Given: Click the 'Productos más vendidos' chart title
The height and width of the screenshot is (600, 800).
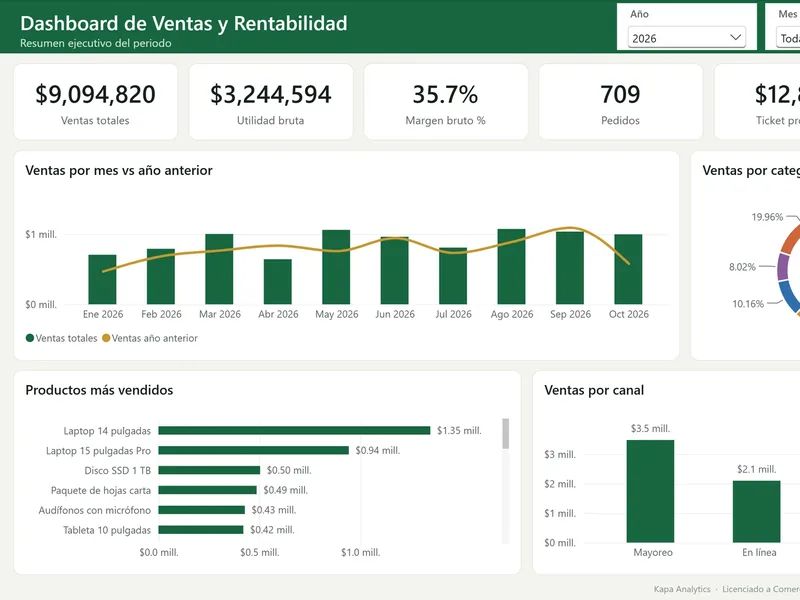Looking at the screenshot, I should click(x=99, y=390).
